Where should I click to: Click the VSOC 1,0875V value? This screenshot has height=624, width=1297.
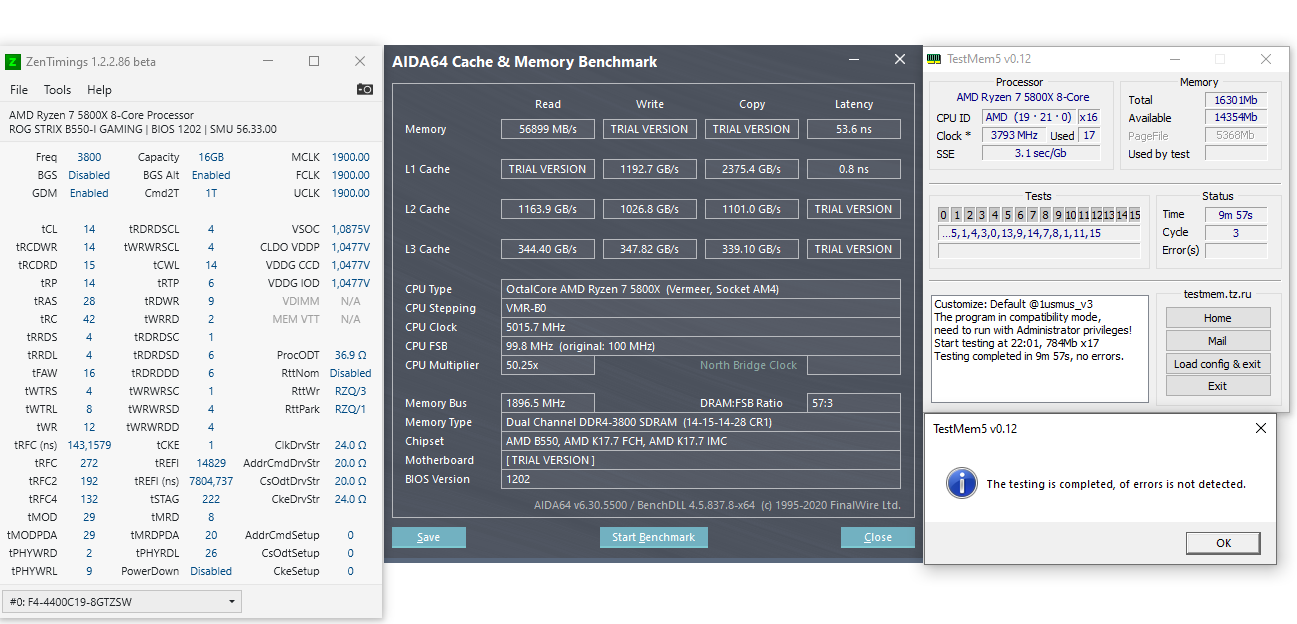pos(350,229)
